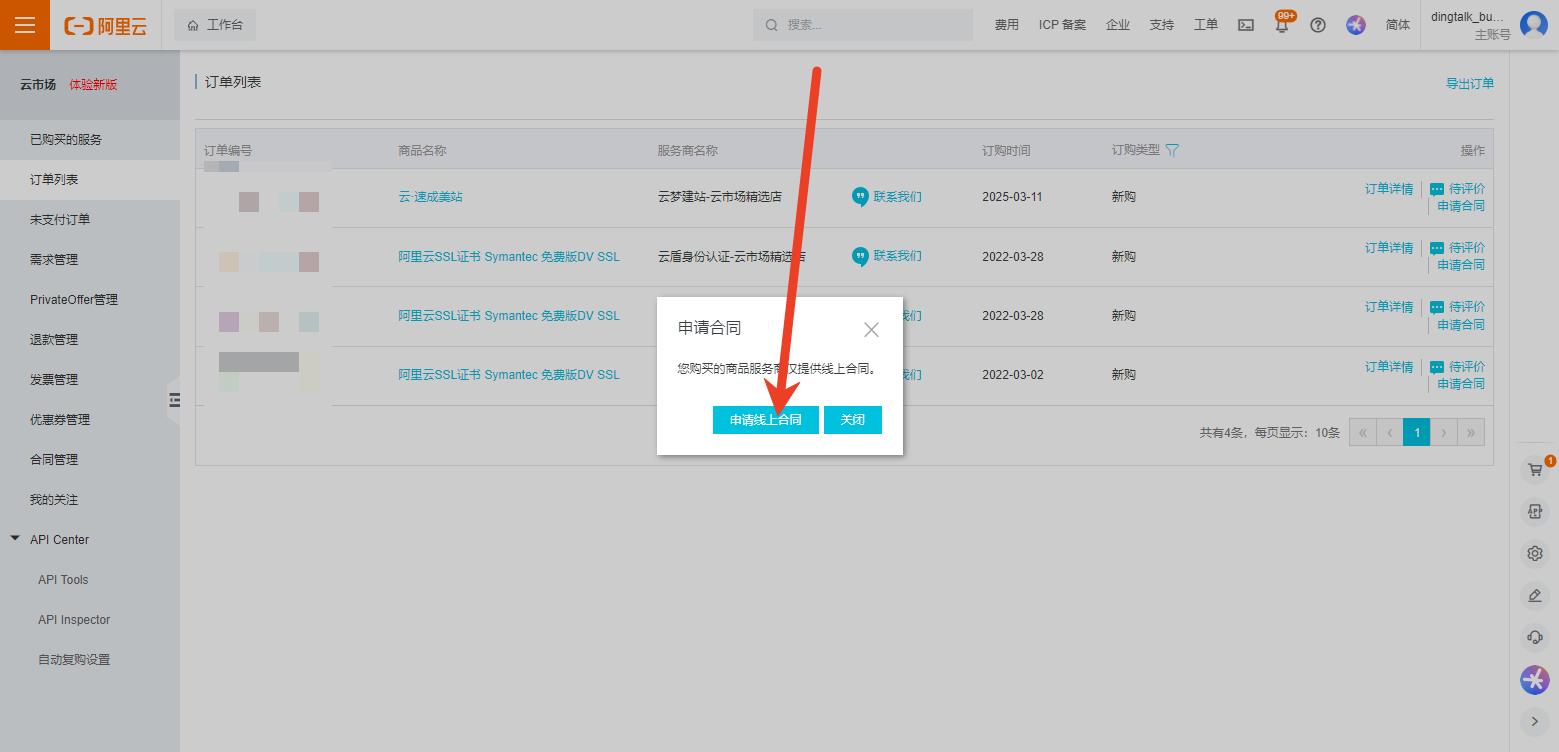Click 申请合同 for 2022-03-02 order

click(x=1461, y=384)
